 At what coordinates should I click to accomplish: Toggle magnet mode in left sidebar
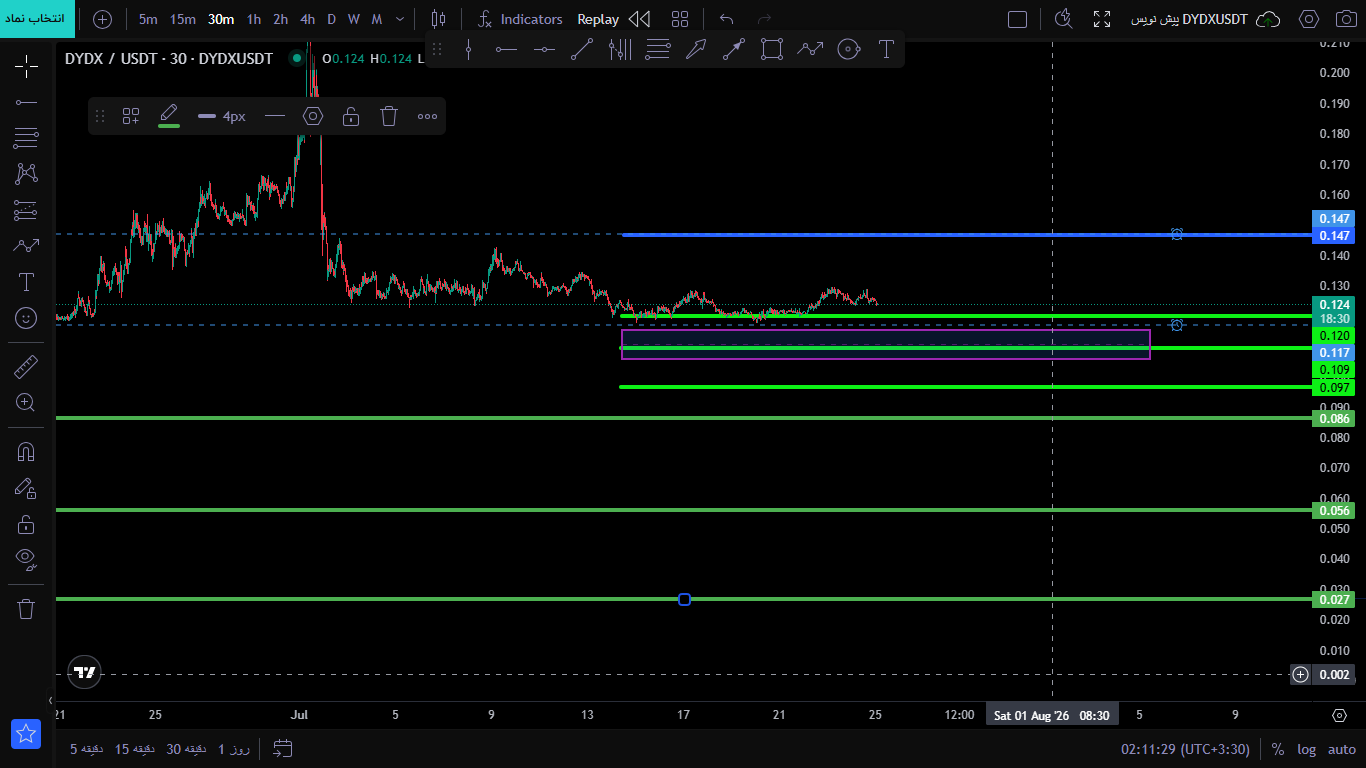point(26,451)
